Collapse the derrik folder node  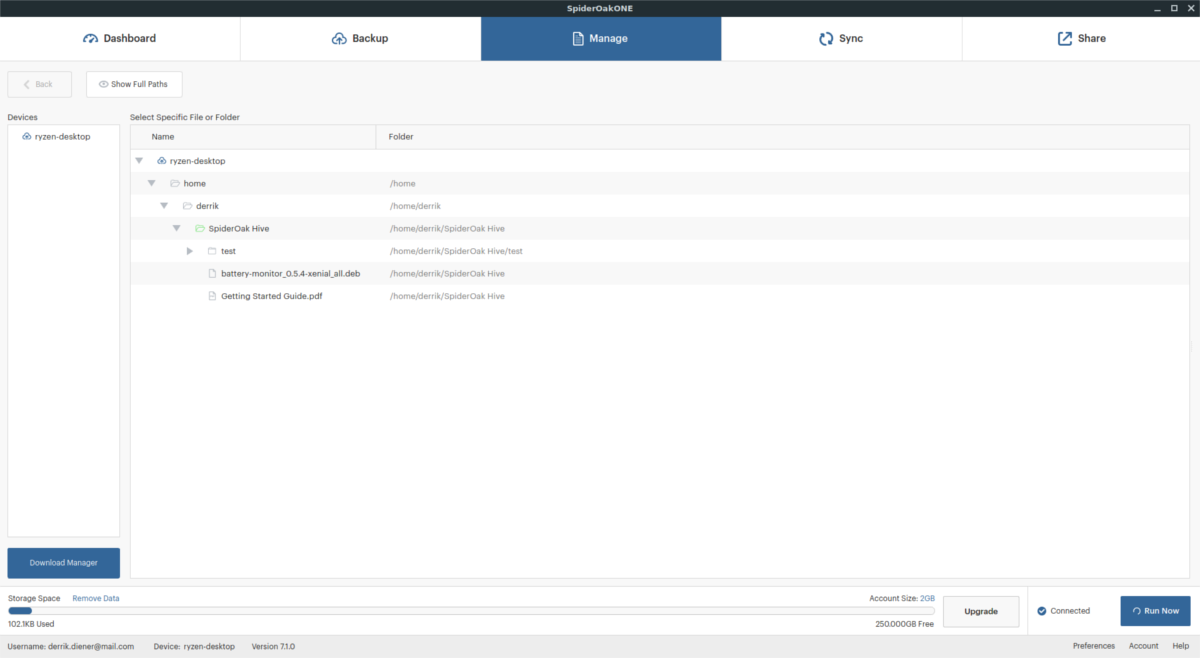point(164,206)
